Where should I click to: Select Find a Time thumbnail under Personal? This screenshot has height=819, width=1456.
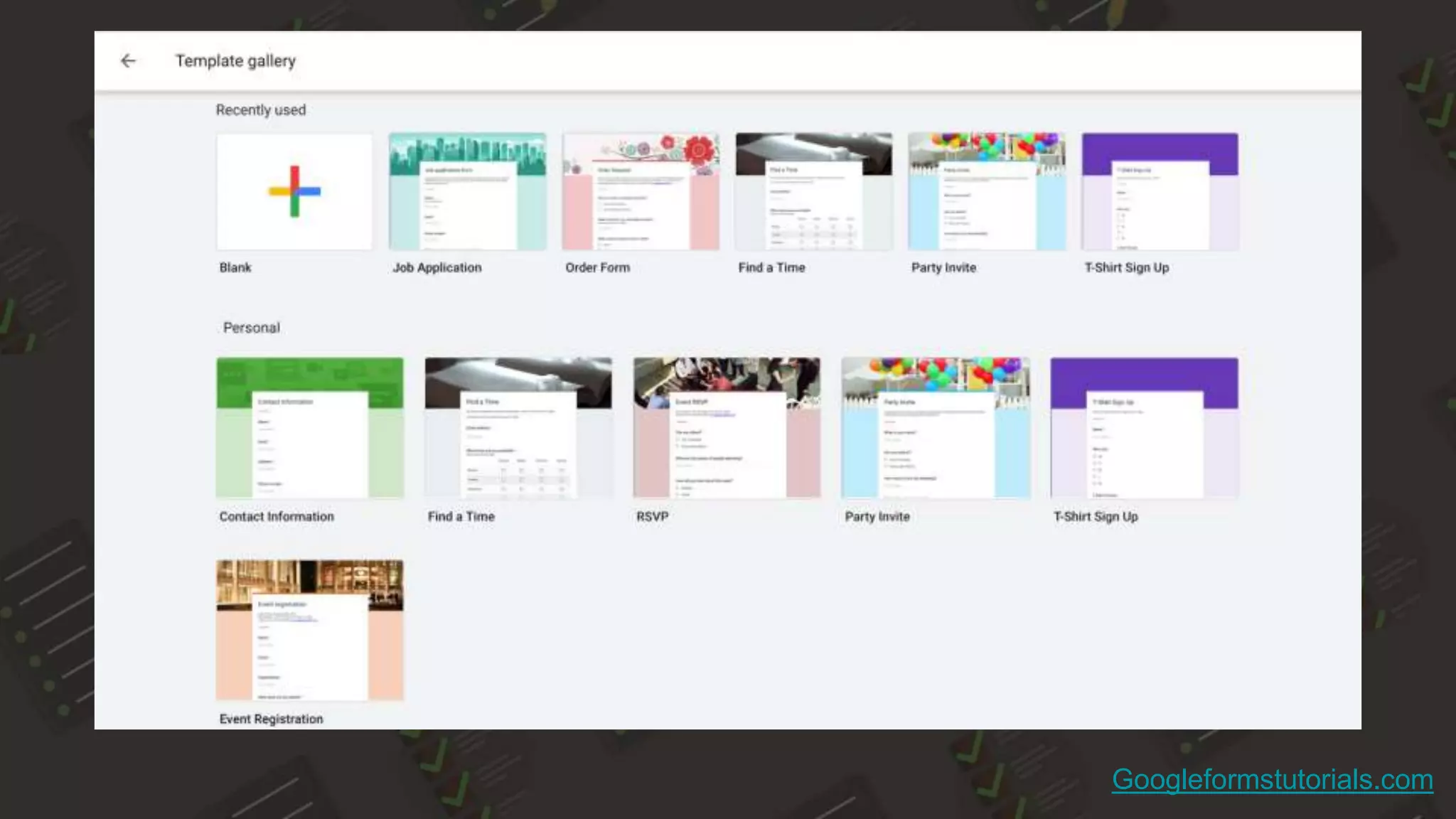point(518,427)
